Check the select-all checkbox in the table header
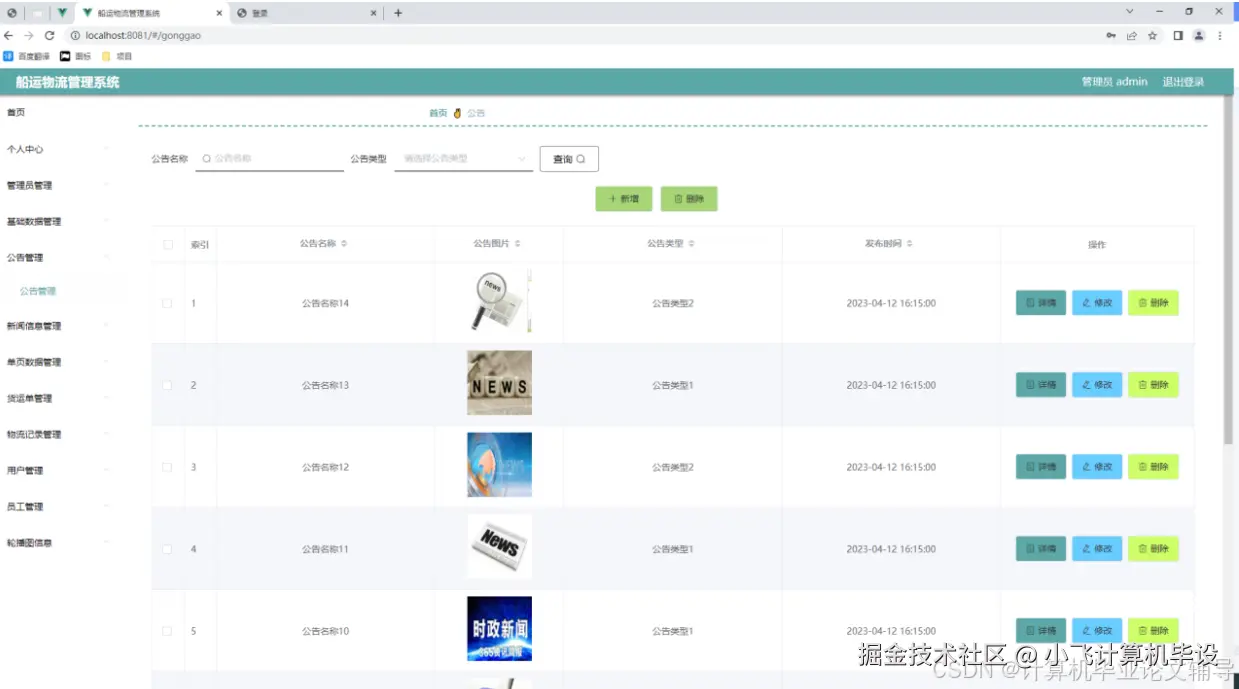The height and width of the screenshot is (689, 1239). click(167, 243)
